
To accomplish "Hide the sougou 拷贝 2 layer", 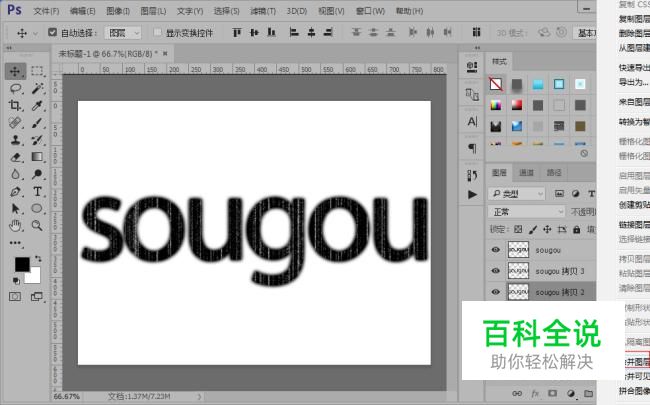I will click(x=495, y=292).
